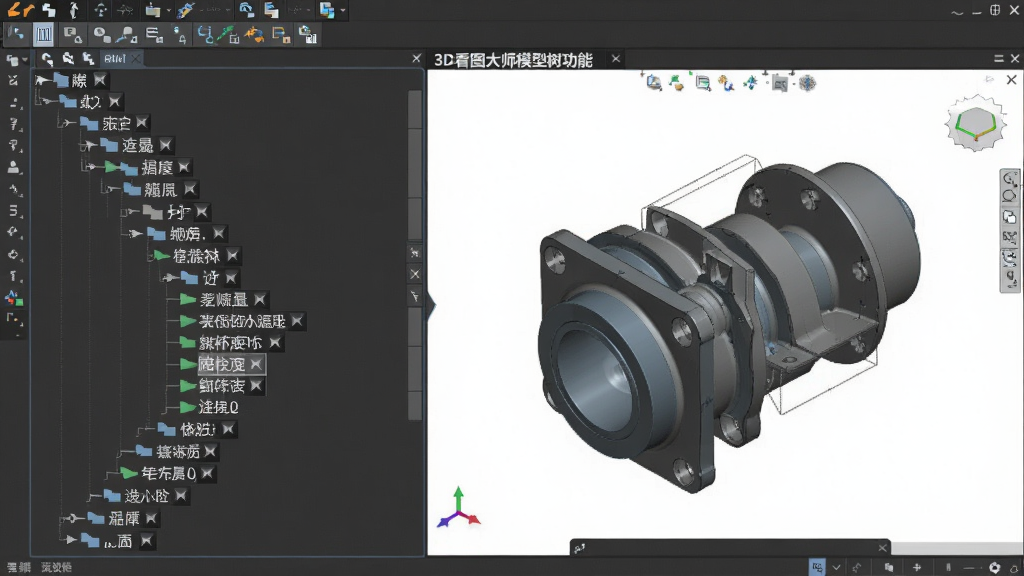1024x576 pixels.
Task: Click the top icon of the viewport's right tool strip
Action: (1010, 179)
